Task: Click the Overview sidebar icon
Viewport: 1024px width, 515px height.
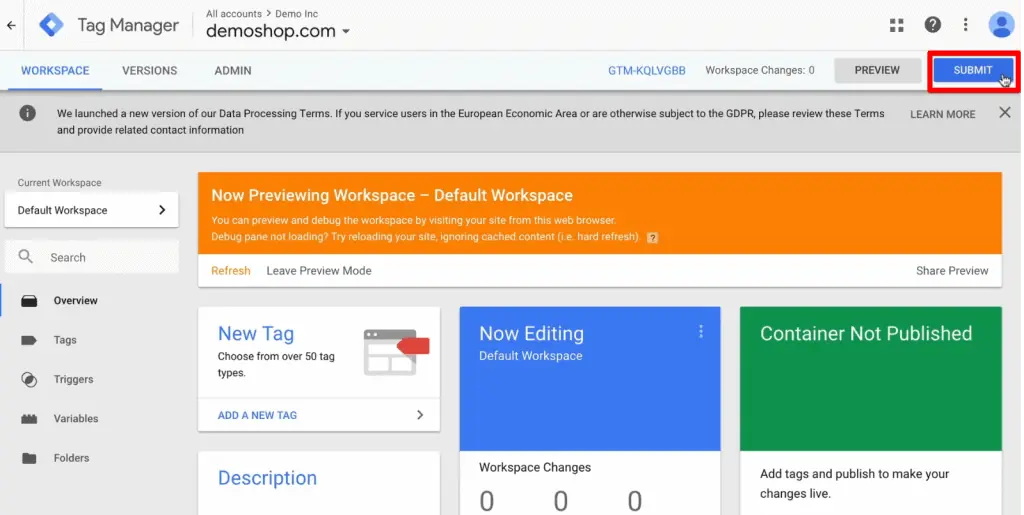Action: click(29, 301)
